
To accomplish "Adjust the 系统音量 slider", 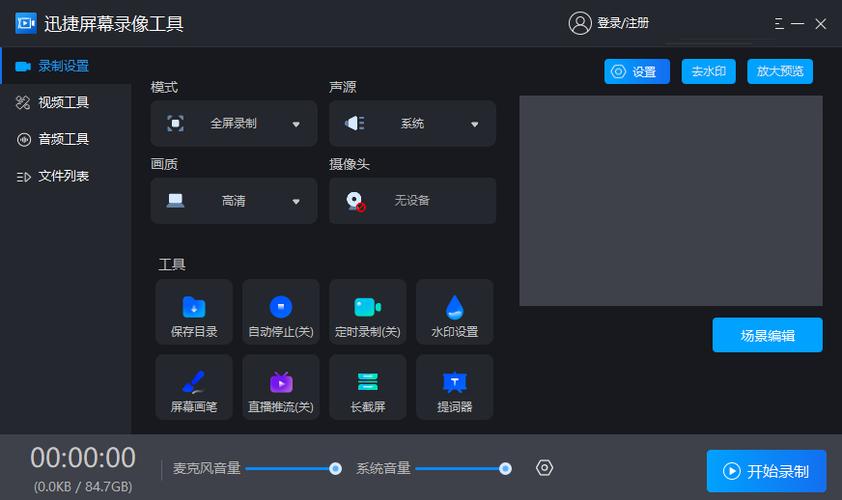I will tap(463, 469).
